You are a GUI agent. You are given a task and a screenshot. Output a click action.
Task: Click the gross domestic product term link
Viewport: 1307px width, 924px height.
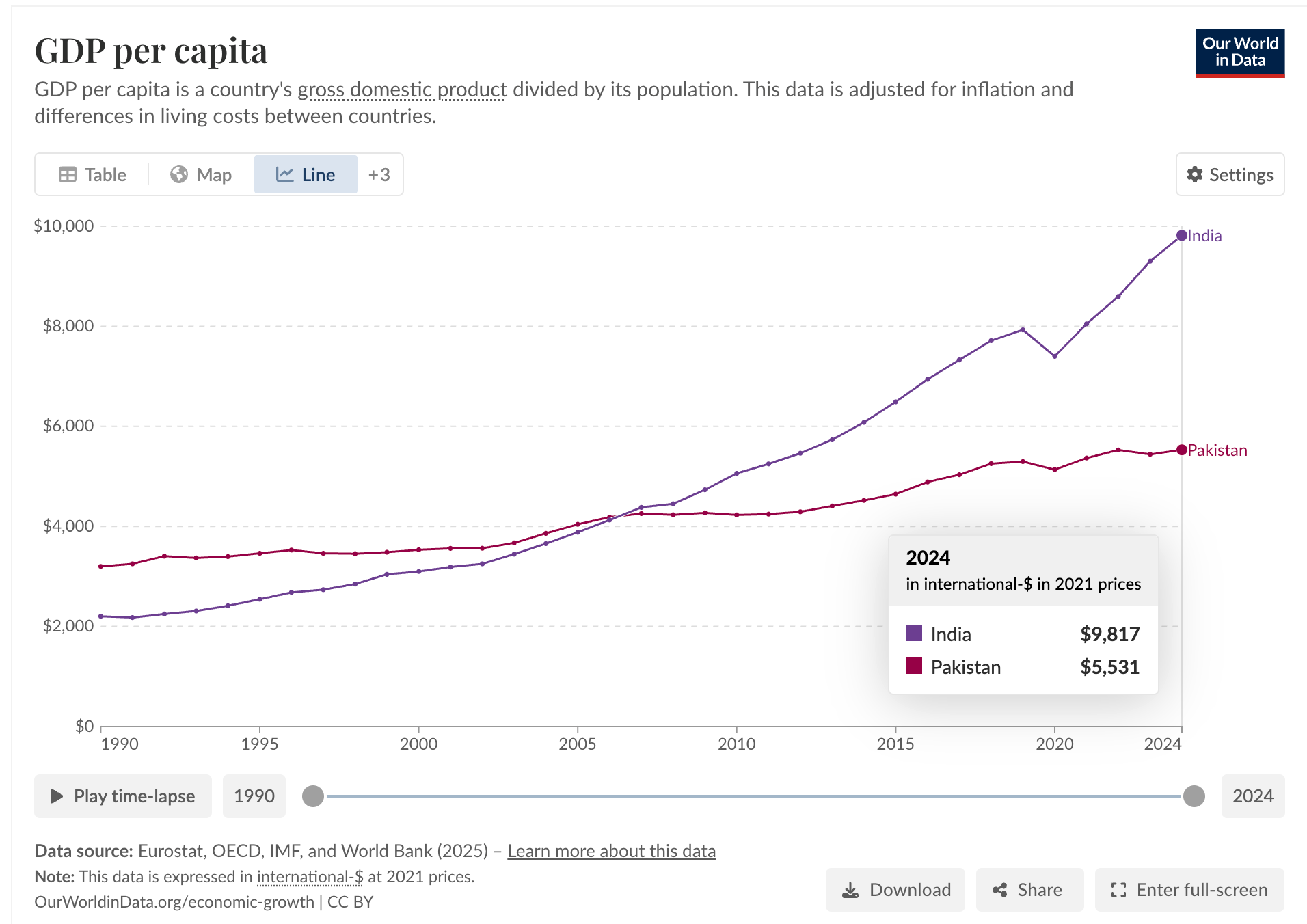pyautogui.click(x=403, y=90)
